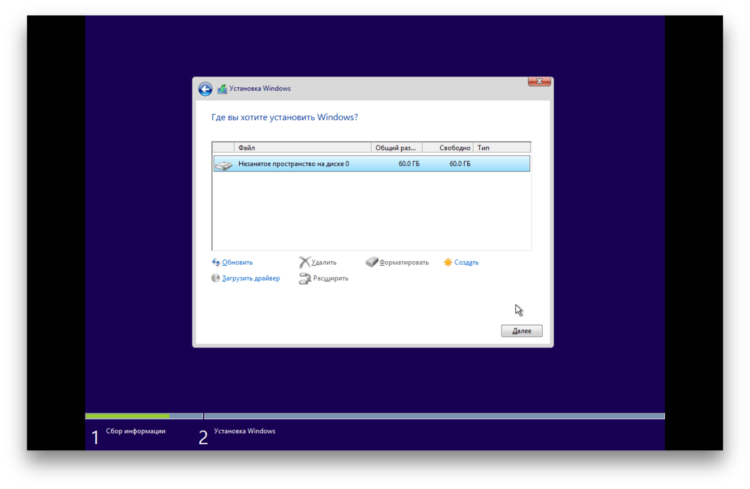Screen dimensions: 750x489
Task: Click the Свободно column header
Action: coord(448,148)
